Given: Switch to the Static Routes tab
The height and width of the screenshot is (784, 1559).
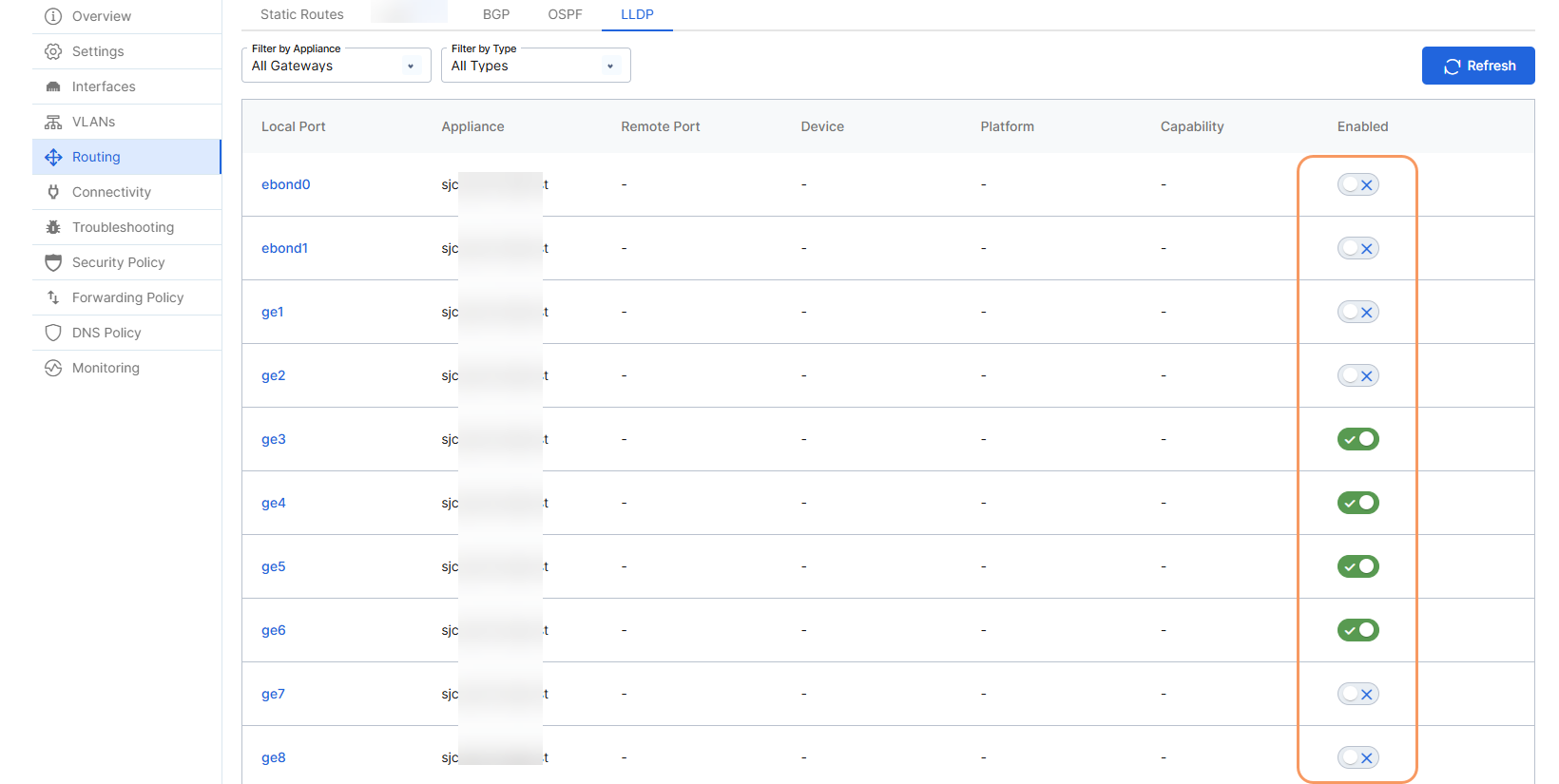Looking at the screenshot, I should click(x=302, y=14).
